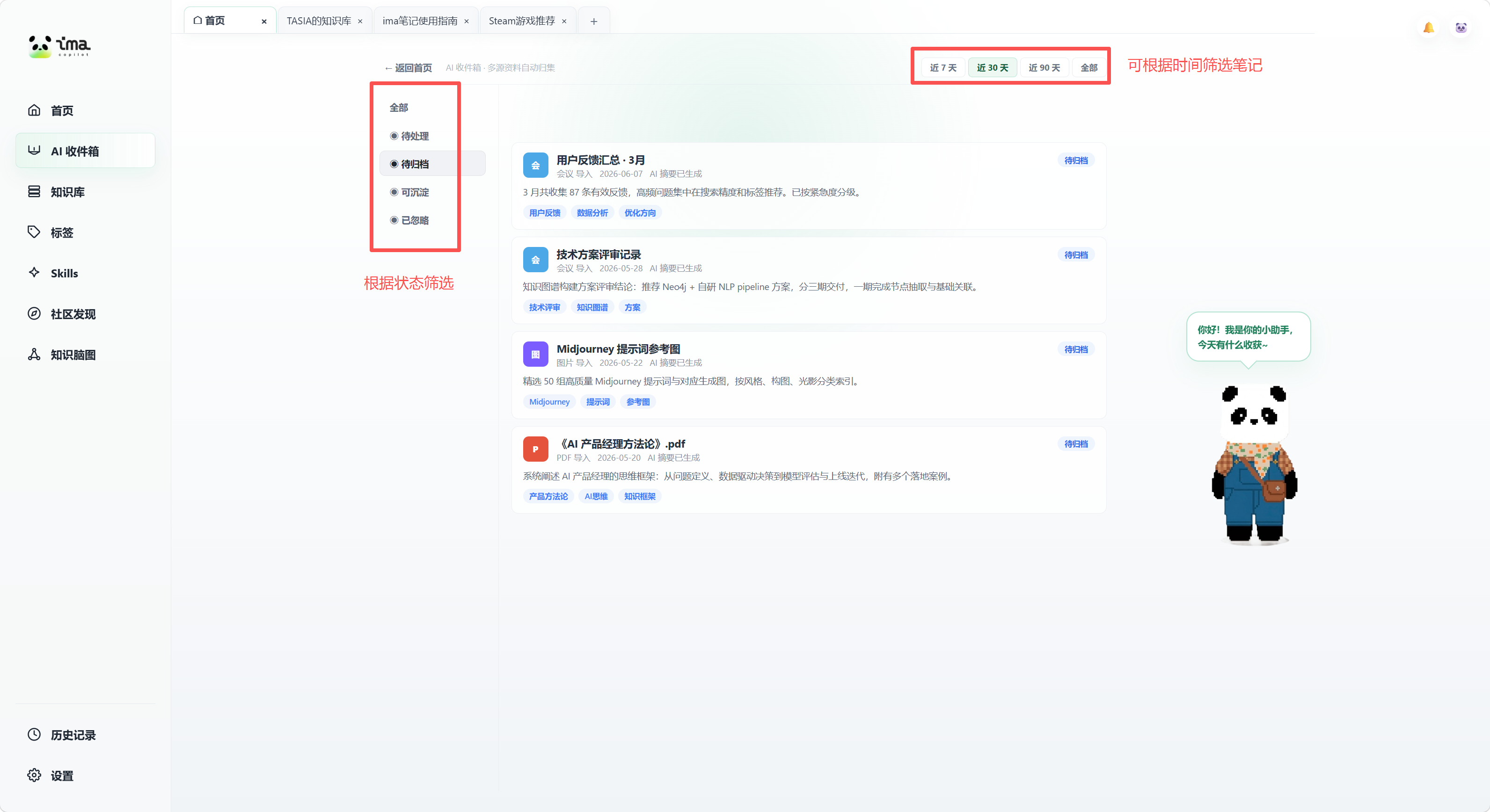This screenshot has height=812, width=1490.
Task: Open the panda avatar profile icon
Action: [1461, 27]
